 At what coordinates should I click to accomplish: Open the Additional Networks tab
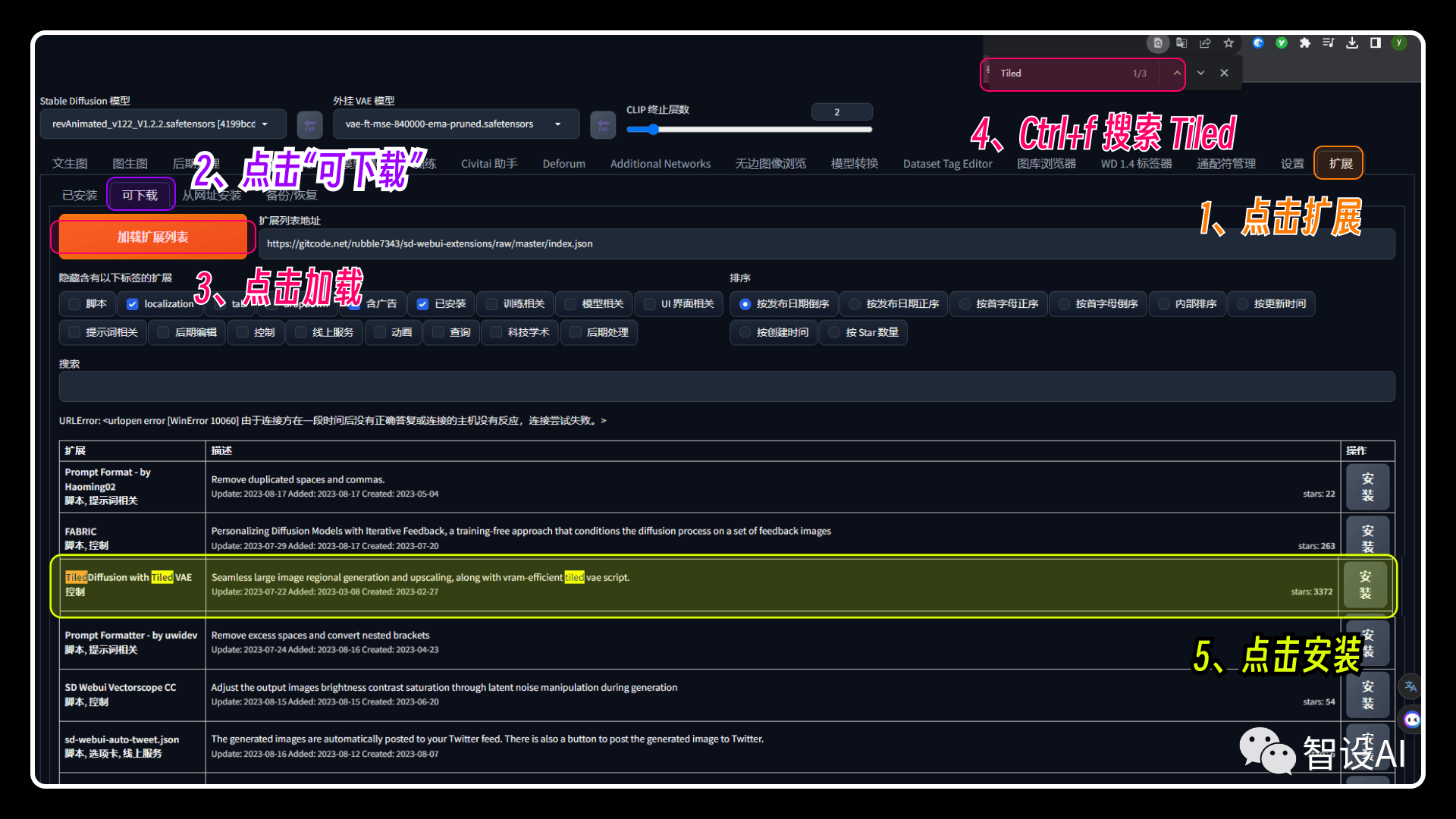[x=661, y=164]
